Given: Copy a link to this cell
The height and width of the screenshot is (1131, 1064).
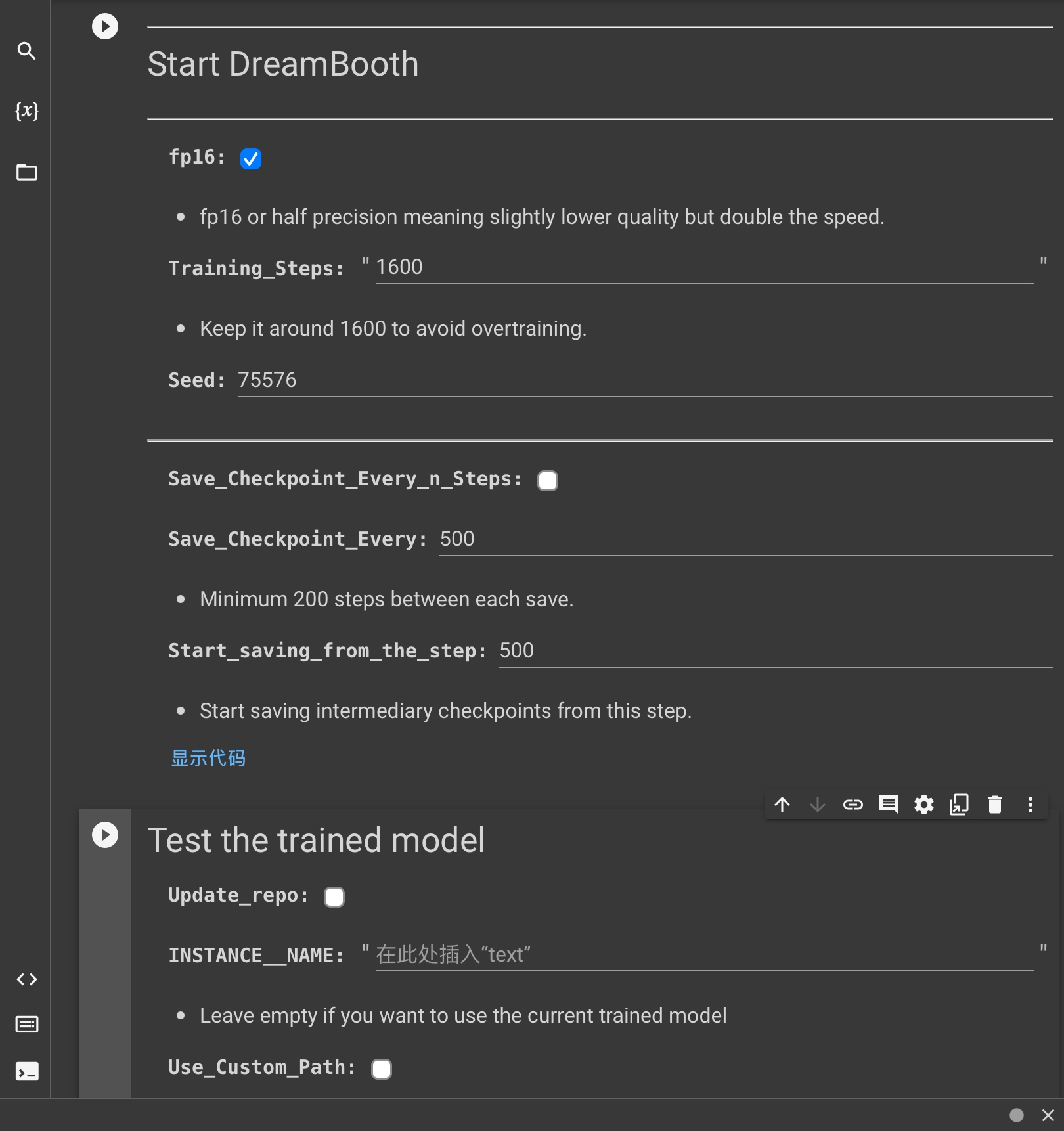Looking at the screenshot, I should pos(853,805).
